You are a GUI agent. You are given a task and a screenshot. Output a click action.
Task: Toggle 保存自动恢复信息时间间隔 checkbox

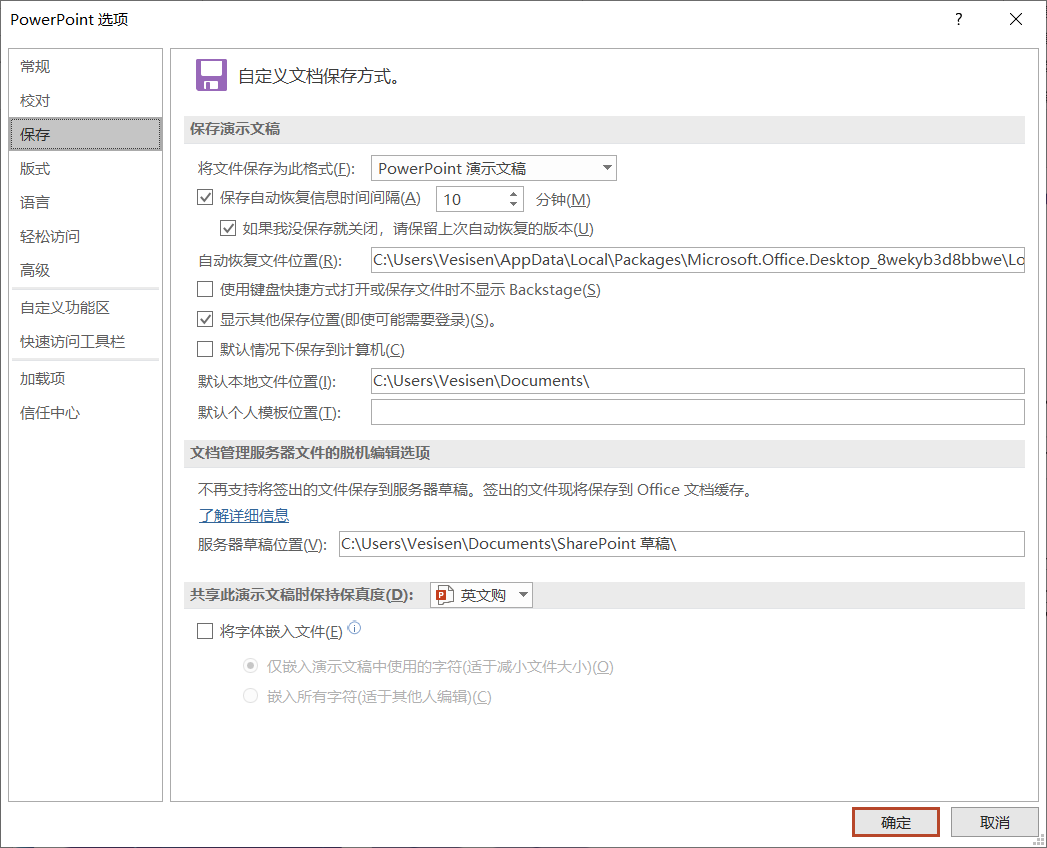coord(205,198)
